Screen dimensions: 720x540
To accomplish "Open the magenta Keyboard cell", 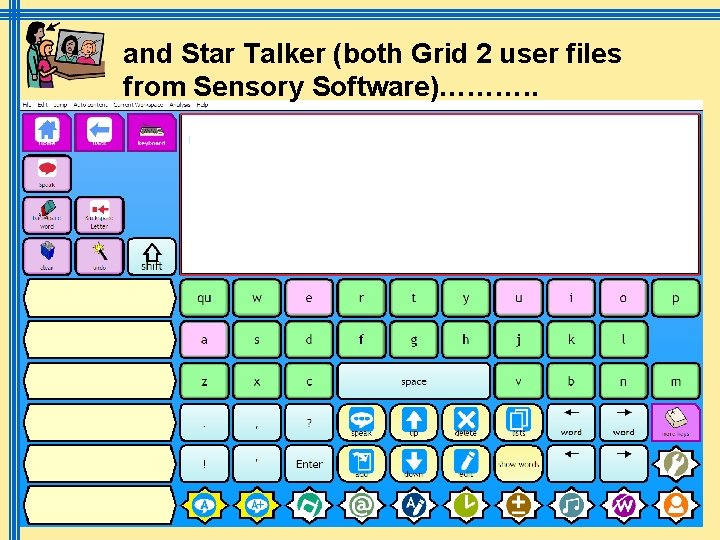I will [152, 132].
